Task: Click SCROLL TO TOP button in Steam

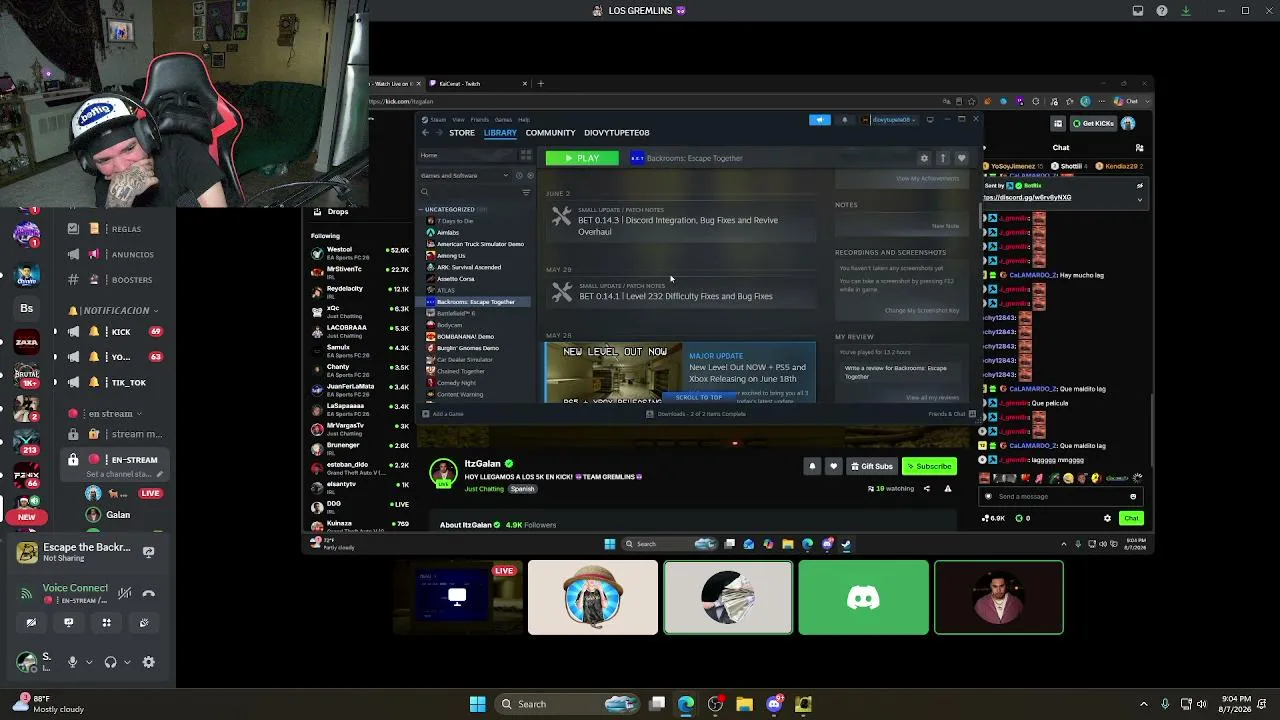Action: [698, 397]
